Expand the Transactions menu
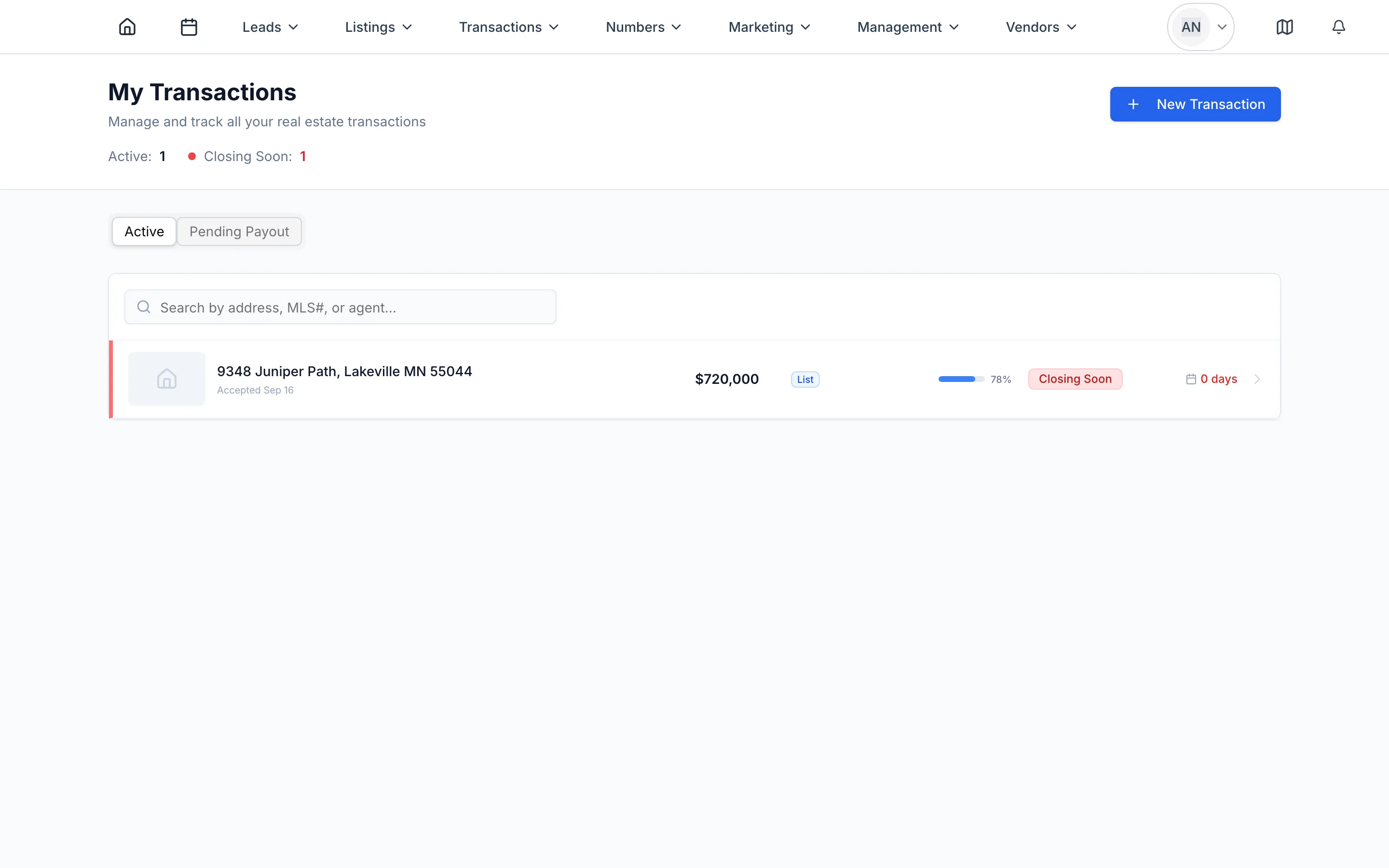 pyautogui.click(x=508, y=27)
